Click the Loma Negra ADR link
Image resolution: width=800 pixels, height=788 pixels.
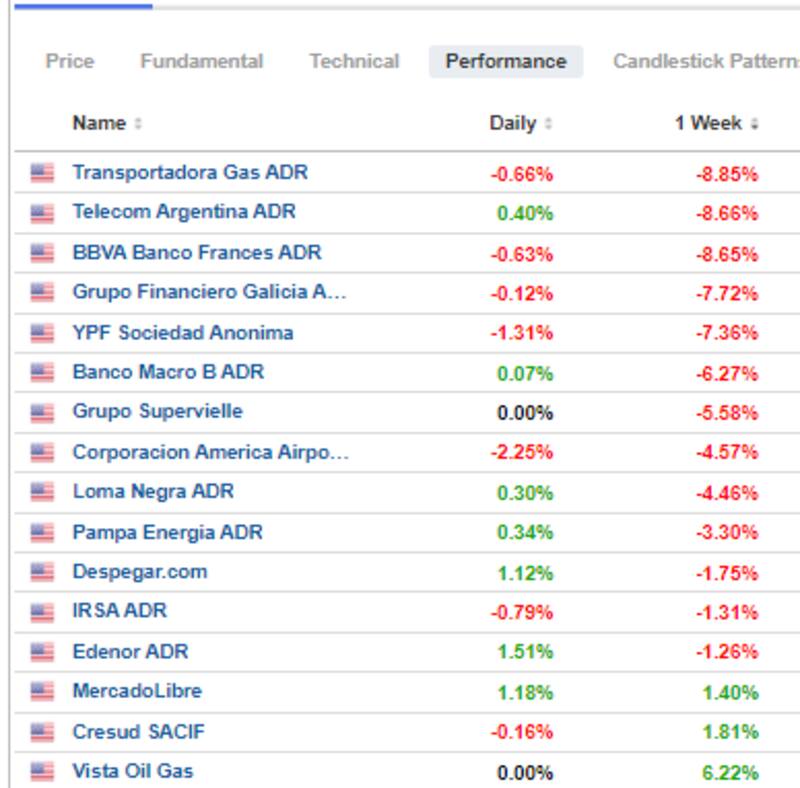(153, 492)
